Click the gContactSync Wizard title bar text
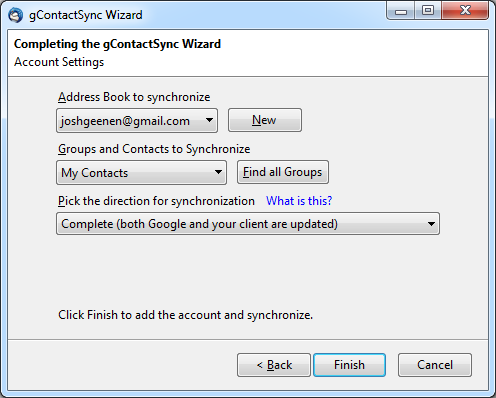The width and height of the screenshot is (496, 398). pos(86,15)
